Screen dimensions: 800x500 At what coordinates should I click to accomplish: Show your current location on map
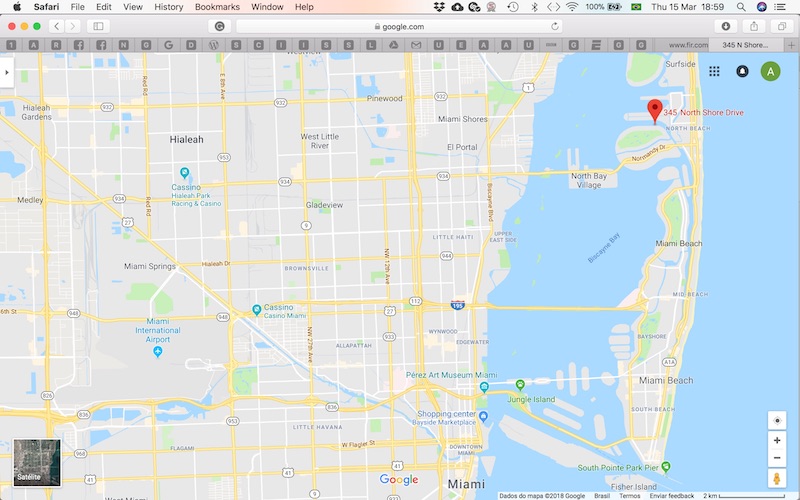click(777, 420)
